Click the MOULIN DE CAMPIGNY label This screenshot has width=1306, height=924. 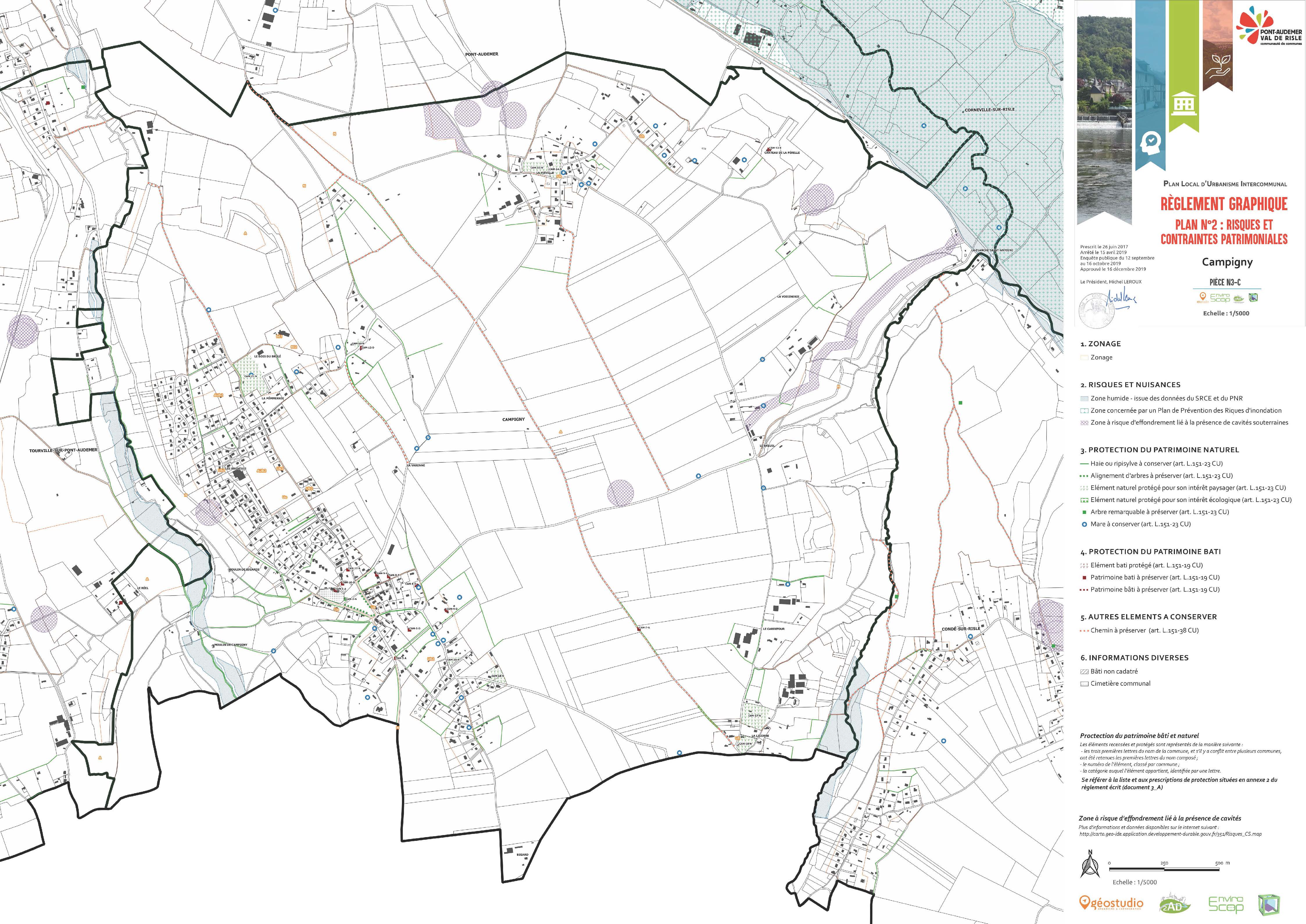pos(230,645)
